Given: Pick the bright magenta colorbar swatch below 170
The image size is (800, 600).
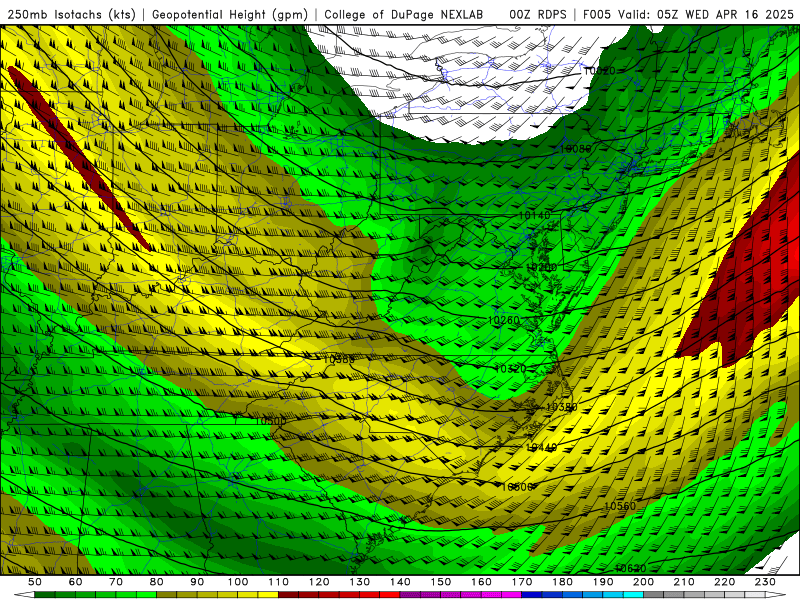Looking at the screenshot, I should pyautogui.click(x=512, y=595).
